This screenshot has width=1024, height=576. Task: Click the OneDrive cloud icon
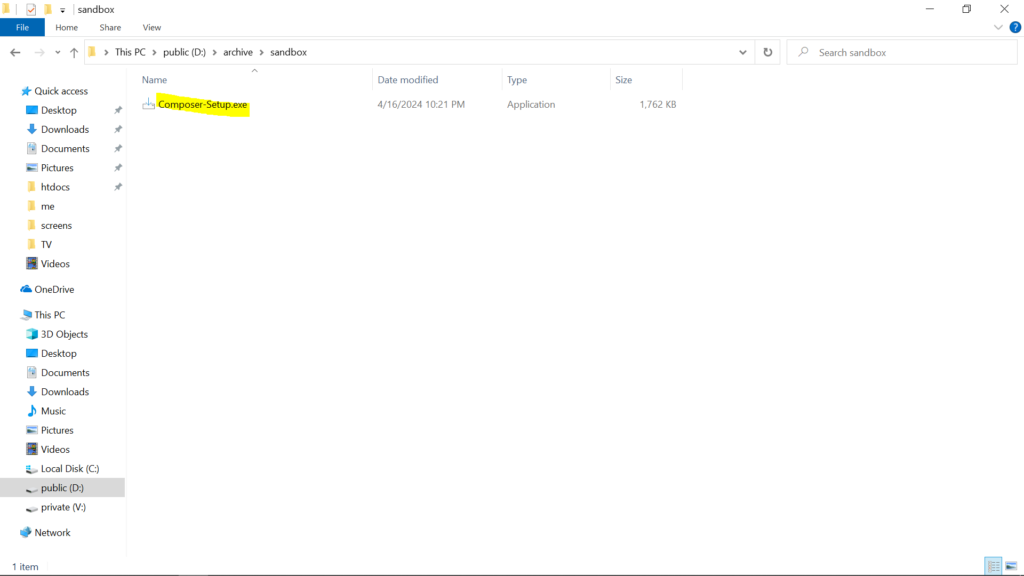pyautogui.click(x=25, y=289)
